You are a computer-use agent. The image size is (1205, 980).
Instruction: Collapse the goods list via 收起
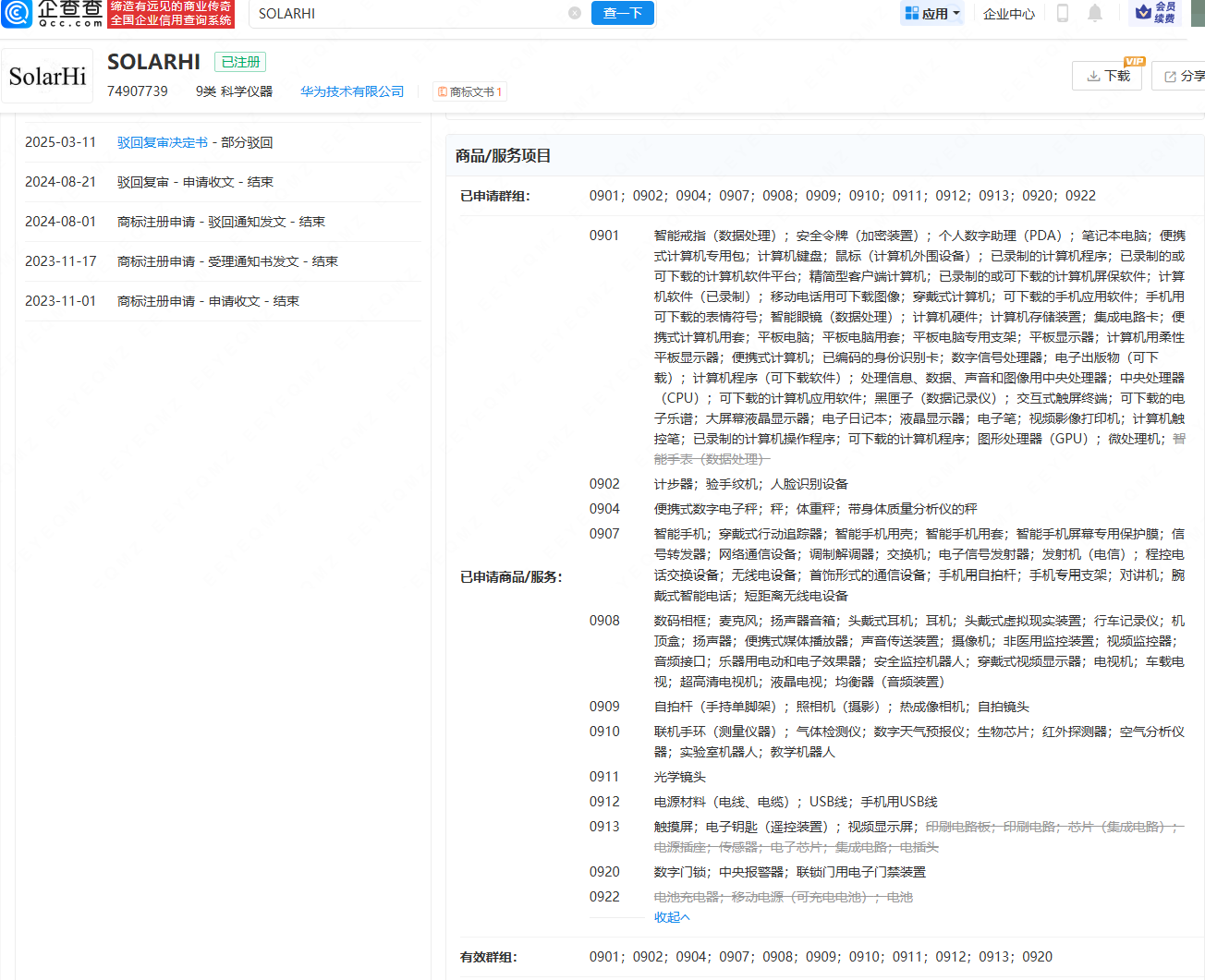[671, 916]
